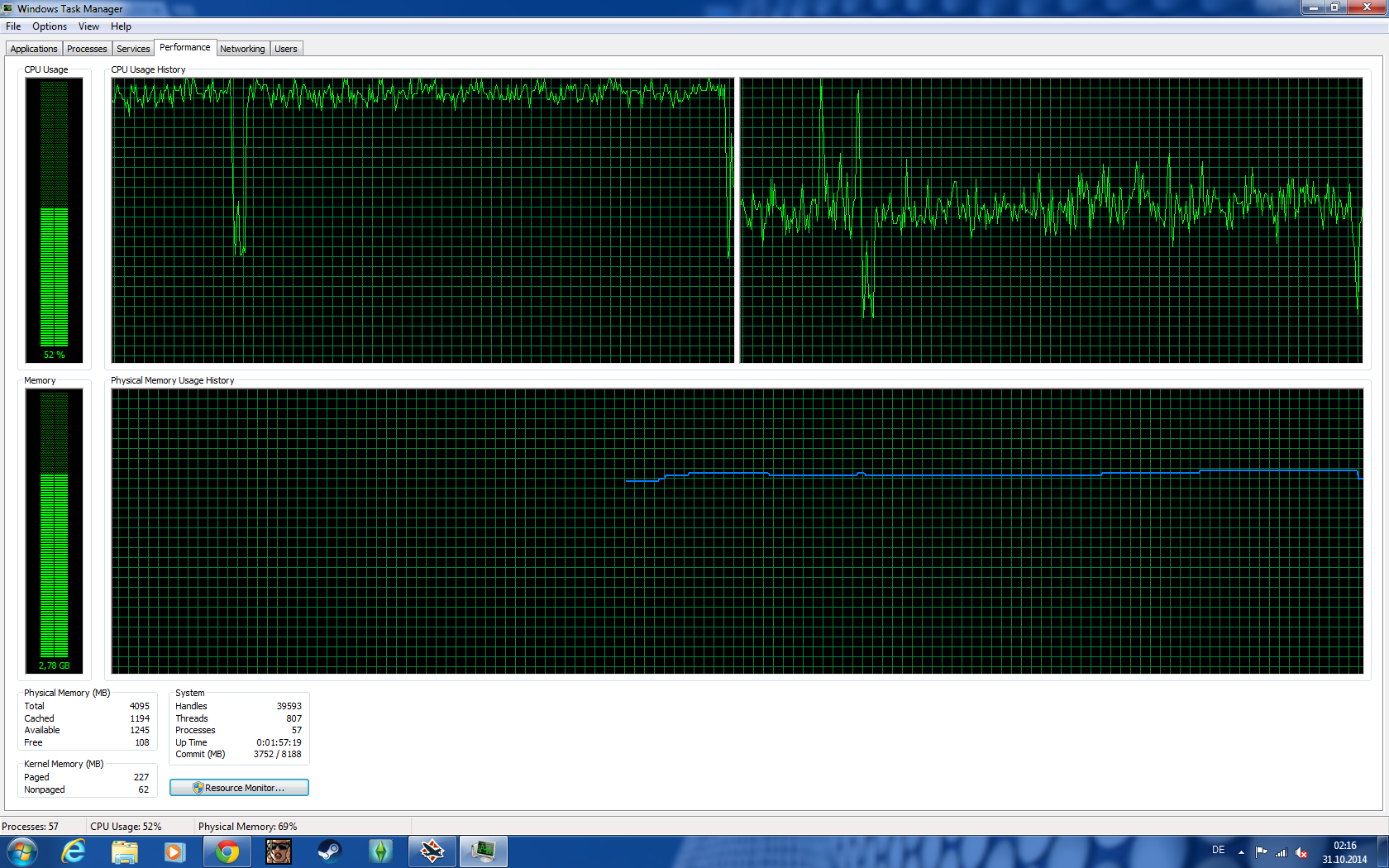The image size is (1389, 868).
Task: Click the Windows Start orb
Action: point(21,851)
